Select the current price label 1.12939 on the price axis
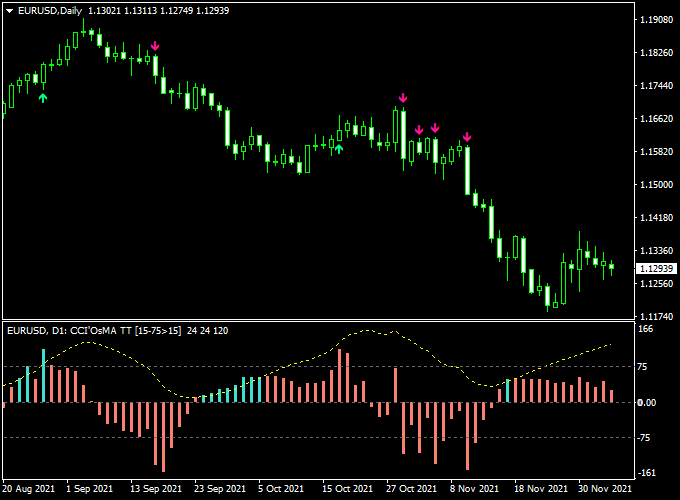680x500 pixels. pyautogui.click(x=656, y=268)
